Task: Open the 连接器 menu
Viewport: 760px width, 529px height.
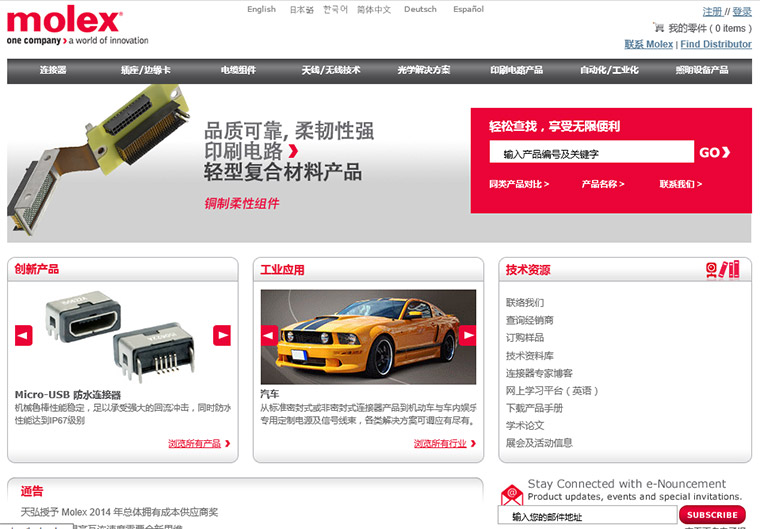Action: pyautogui.click(x=53, y=70)
